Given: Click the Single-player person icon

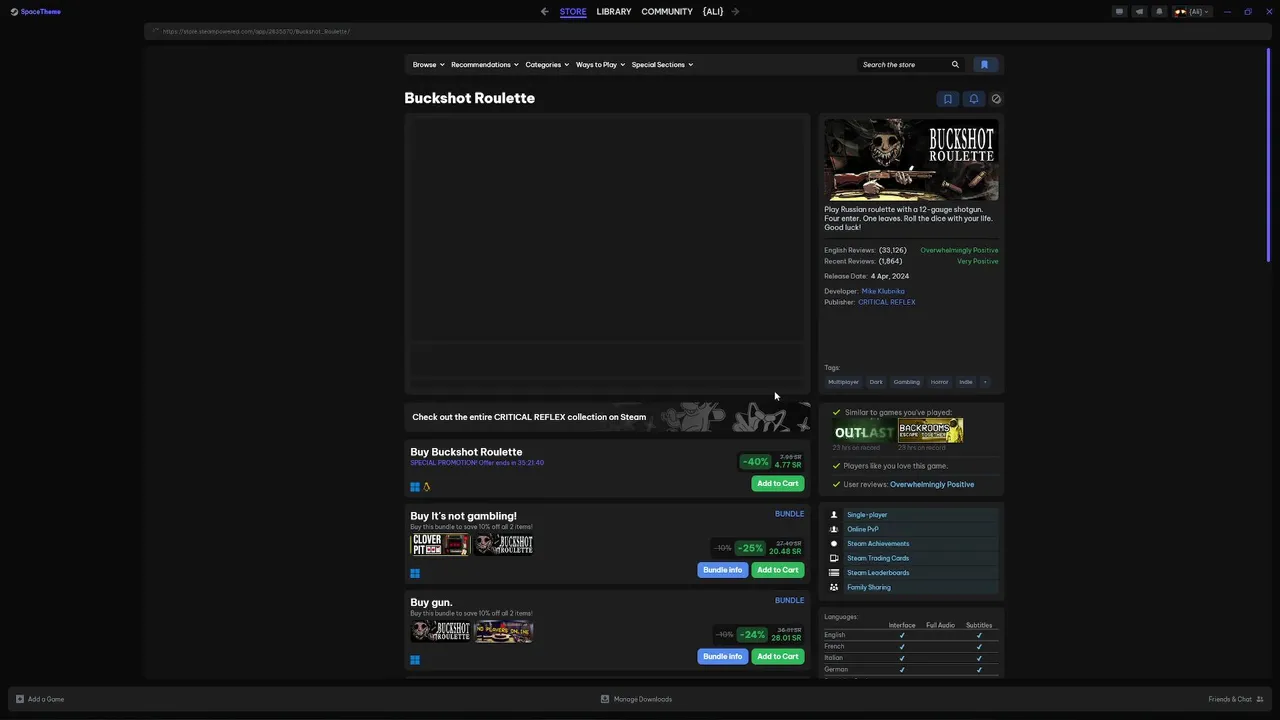Looking at the screenshot, I should [x=834, y=515].
